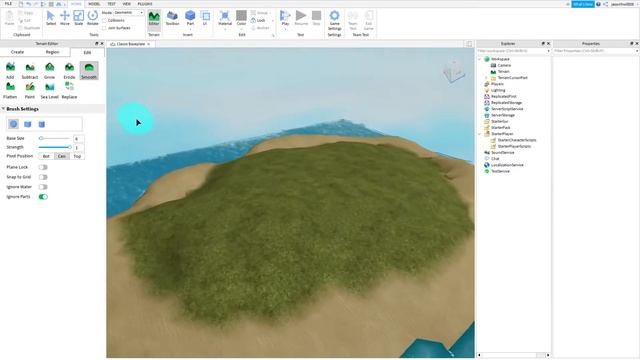The image size is (640, 360).
Task: Open the UI insert tool
Action: coord(205,18)
